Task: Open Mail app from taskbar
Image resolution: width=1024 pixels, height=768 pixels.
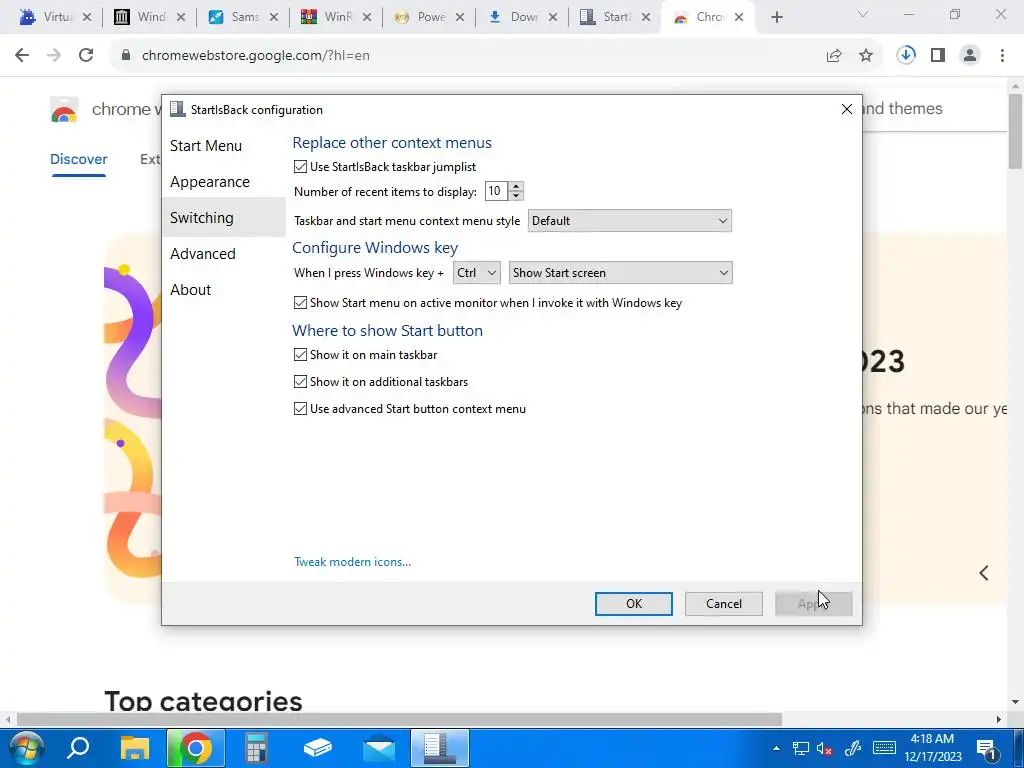Action: [379, 748]
